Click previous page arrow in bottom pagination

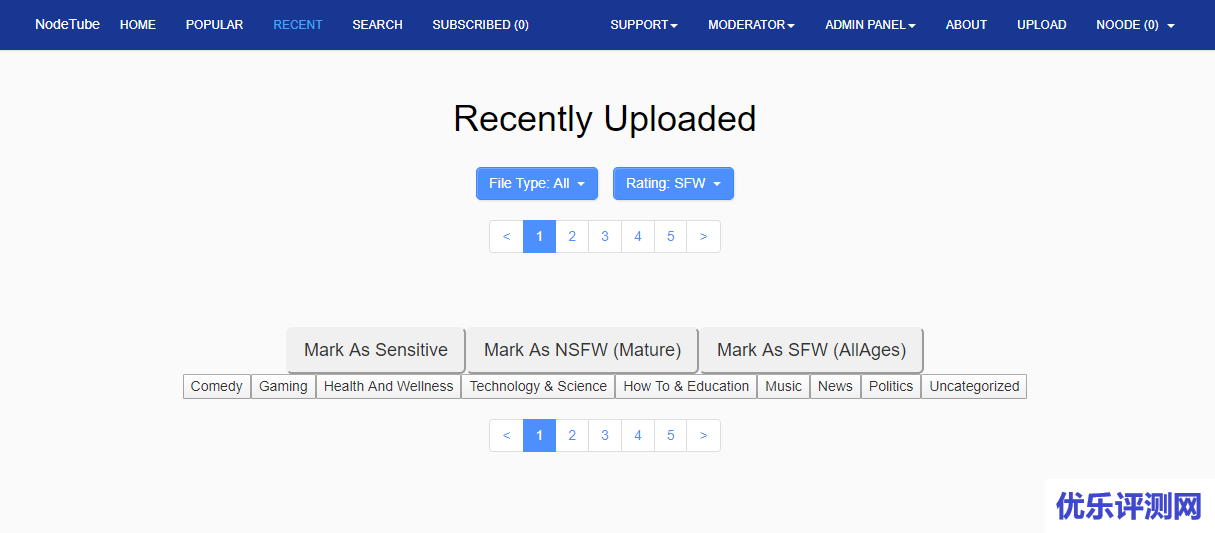tap(507, 436)
